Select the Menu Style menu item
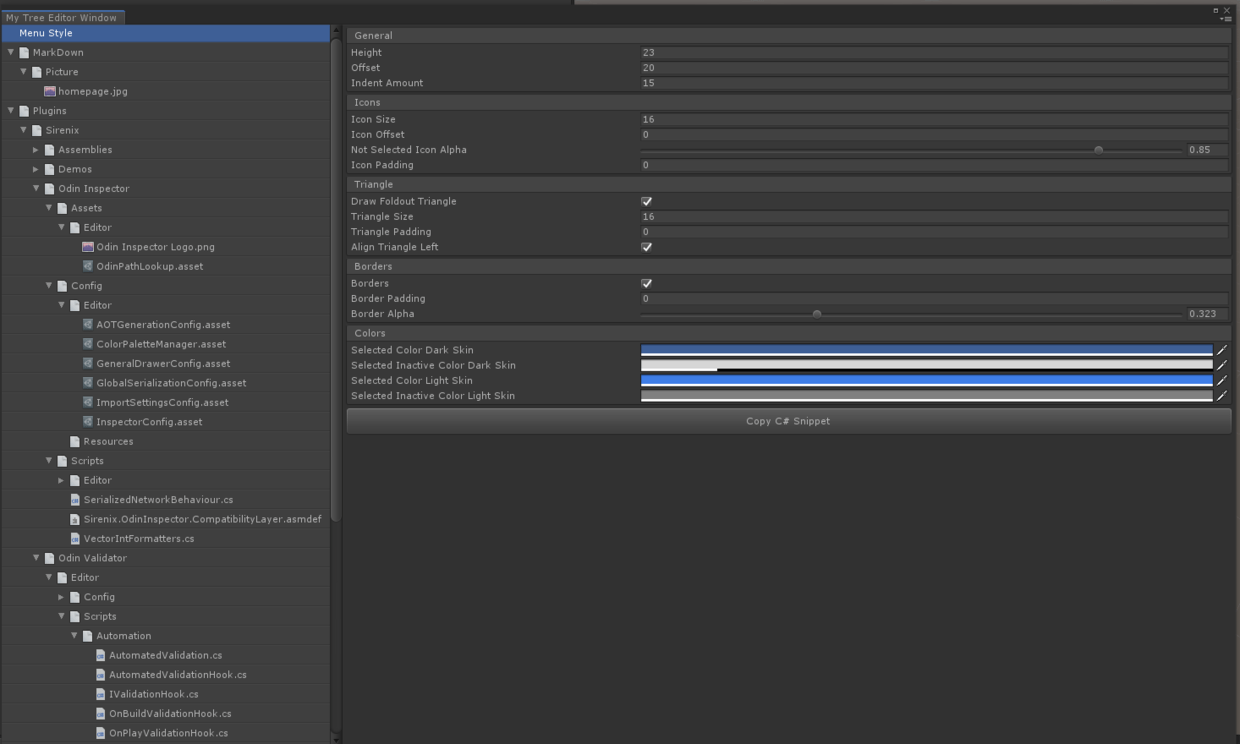 point(46,33)
